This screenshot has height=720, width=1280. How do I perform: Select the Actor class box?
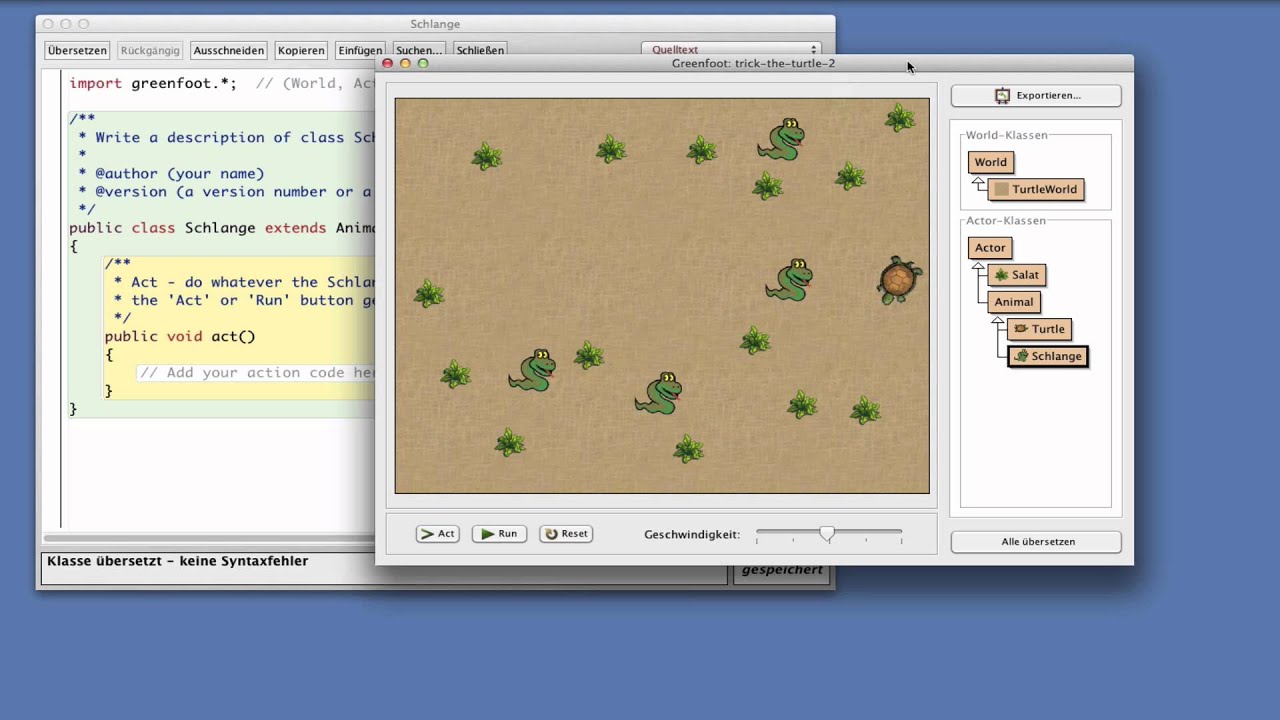(990, 247)
